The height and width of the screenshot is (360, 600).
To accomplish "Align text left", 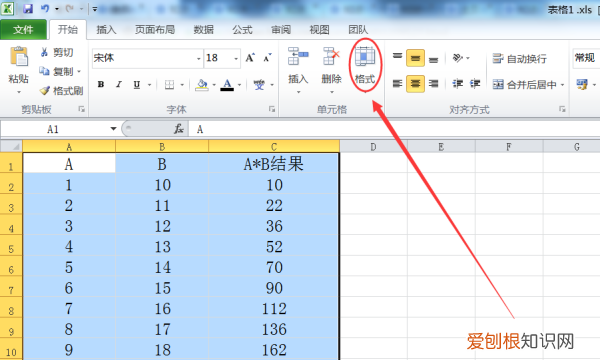I will (398, 83).
